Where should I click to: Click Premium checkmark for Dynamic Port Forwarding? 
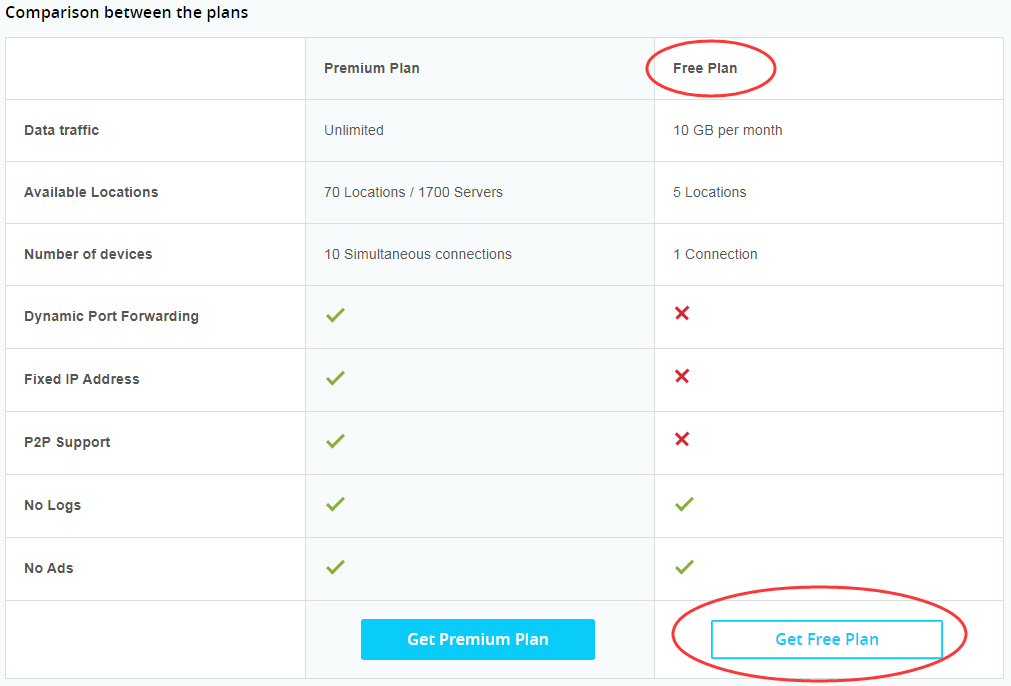pos(335,315)
